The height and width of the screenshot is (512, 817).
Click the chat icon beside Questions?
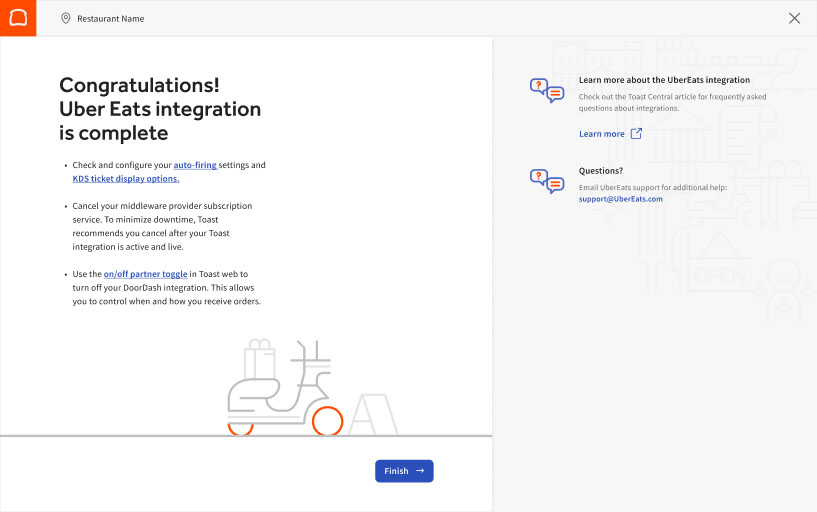[547, 181]
